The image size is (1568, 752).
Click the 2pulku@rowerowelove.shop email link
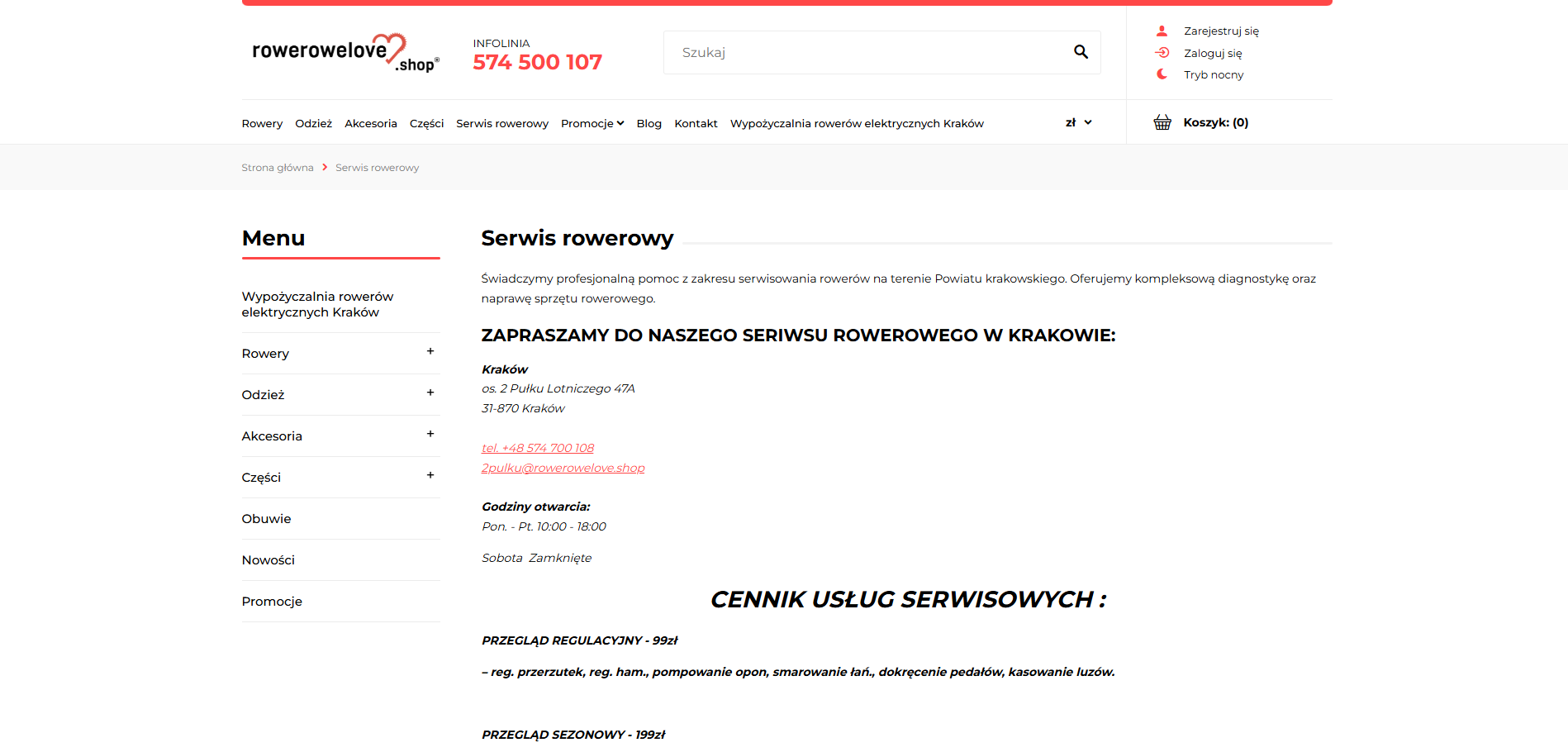[x=563, y=467]
